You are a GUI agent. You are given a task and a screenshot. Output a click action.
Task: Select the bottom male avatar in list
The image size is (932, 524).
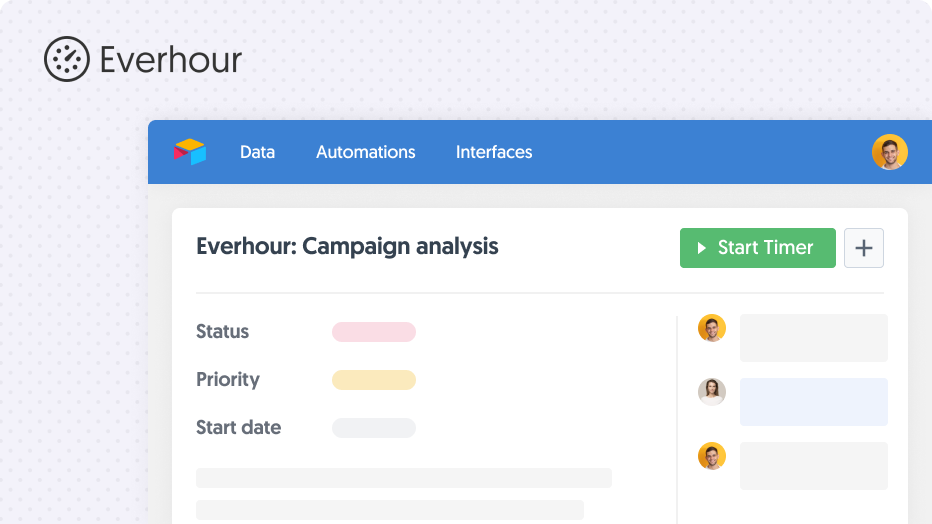711,456
